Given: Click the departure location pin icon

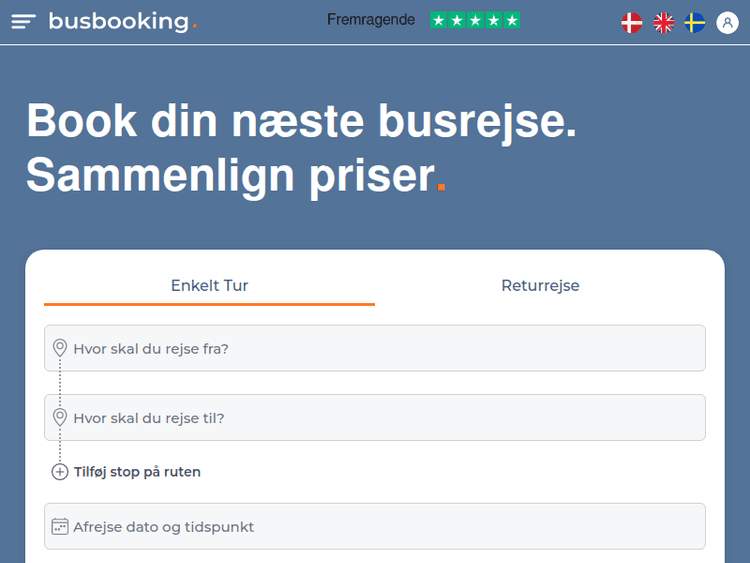Looking at the screenshot, I should 60,348.
